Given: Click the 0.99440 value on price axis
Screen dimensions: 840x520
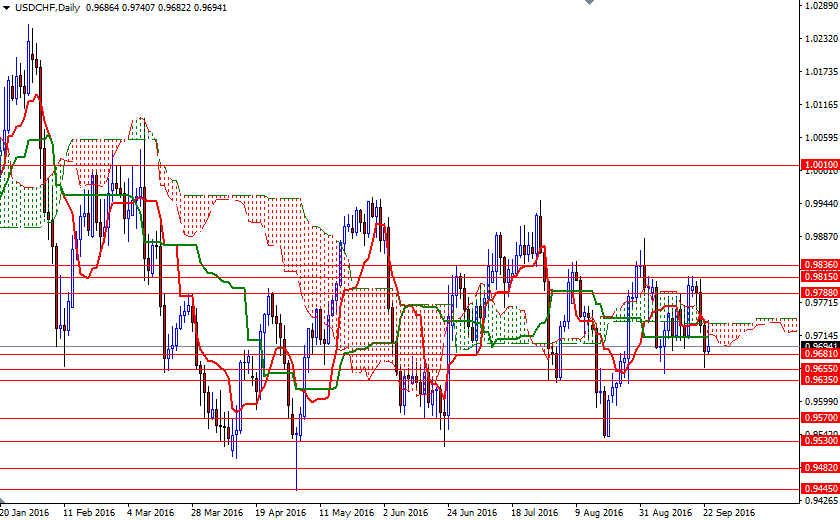Looking at the screenshot, I should (821, 204).
